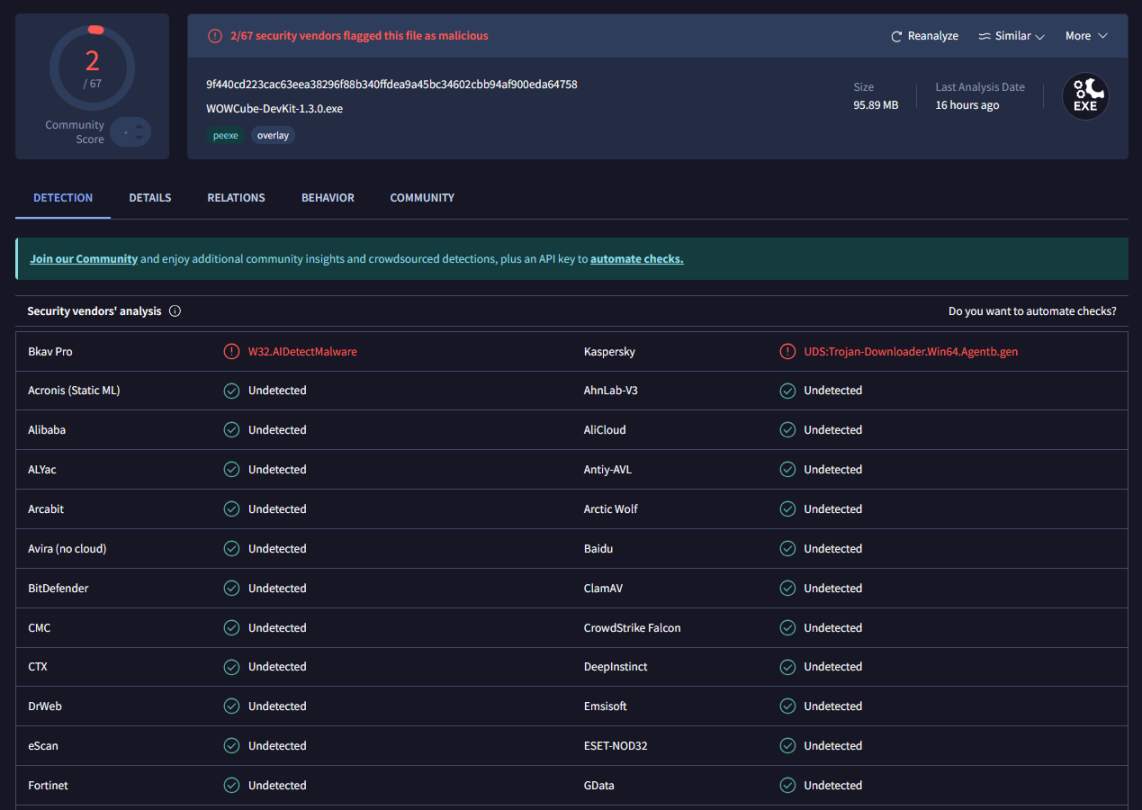
Task: Click the EXE file type icon
Action: click(x=1085, y=96)
